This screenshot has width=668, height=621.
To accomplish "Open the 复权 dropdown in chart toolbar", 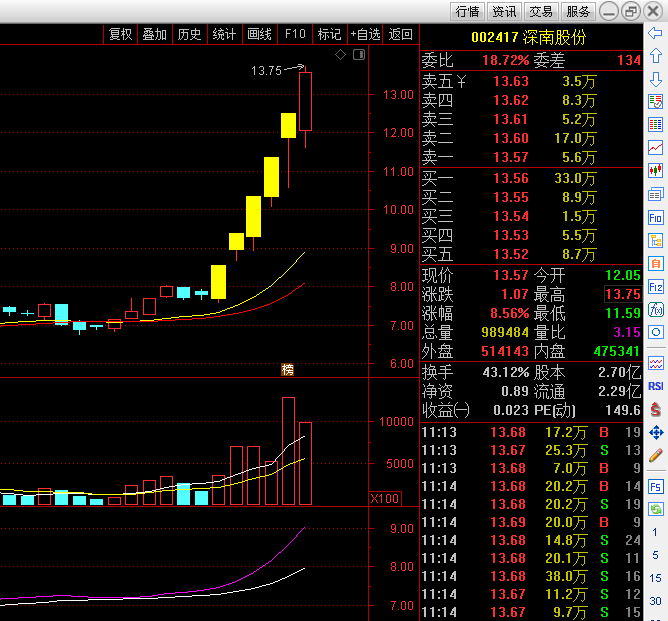I will click(x=121, y=34).
